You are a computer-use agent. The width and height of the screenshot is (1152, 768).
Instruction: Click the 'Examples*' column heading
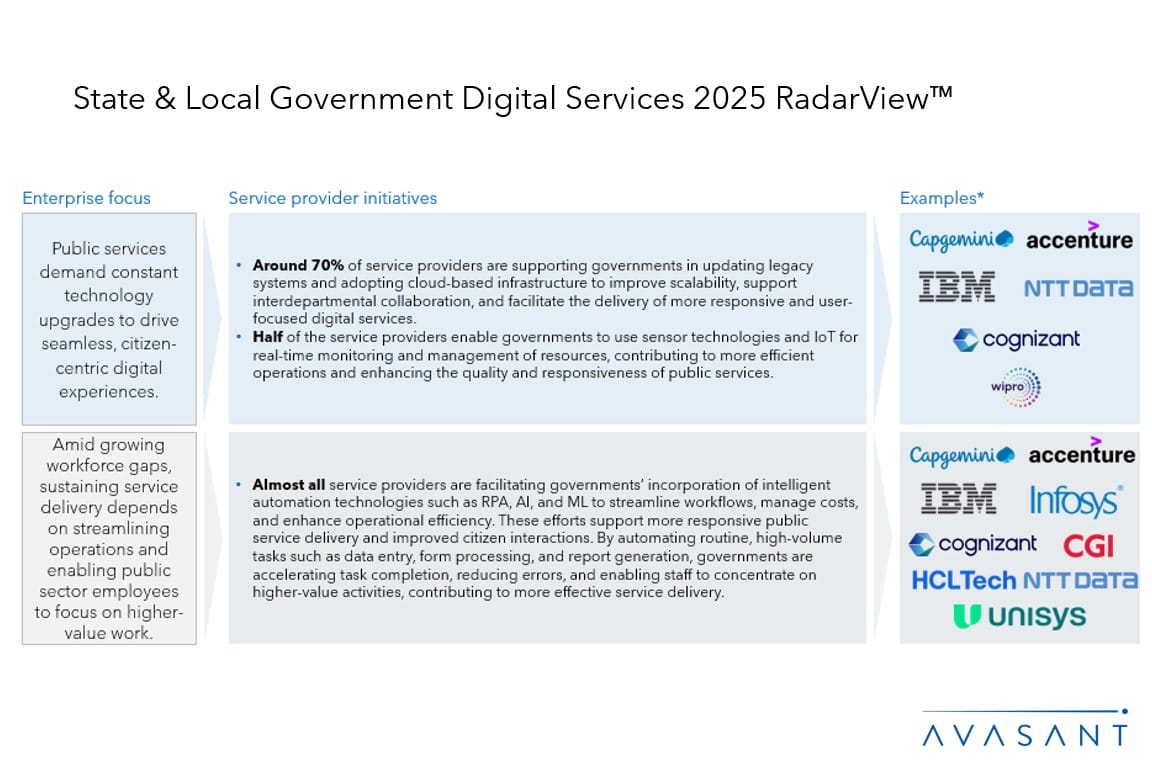(x=941, y=198)
